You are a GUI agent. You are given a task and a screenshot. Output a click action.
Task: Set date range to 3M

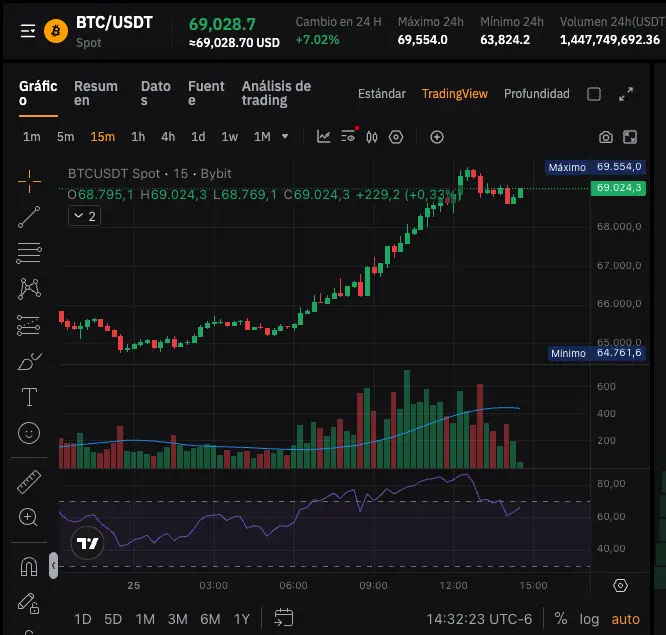(x=178, y=619)
